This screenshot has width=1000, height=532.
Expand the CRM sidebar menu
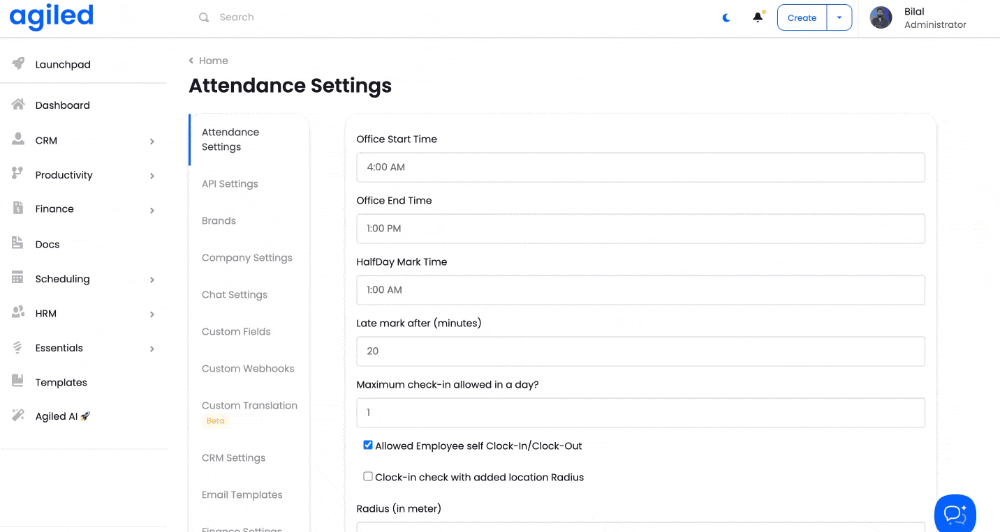[x=152, y=141]
